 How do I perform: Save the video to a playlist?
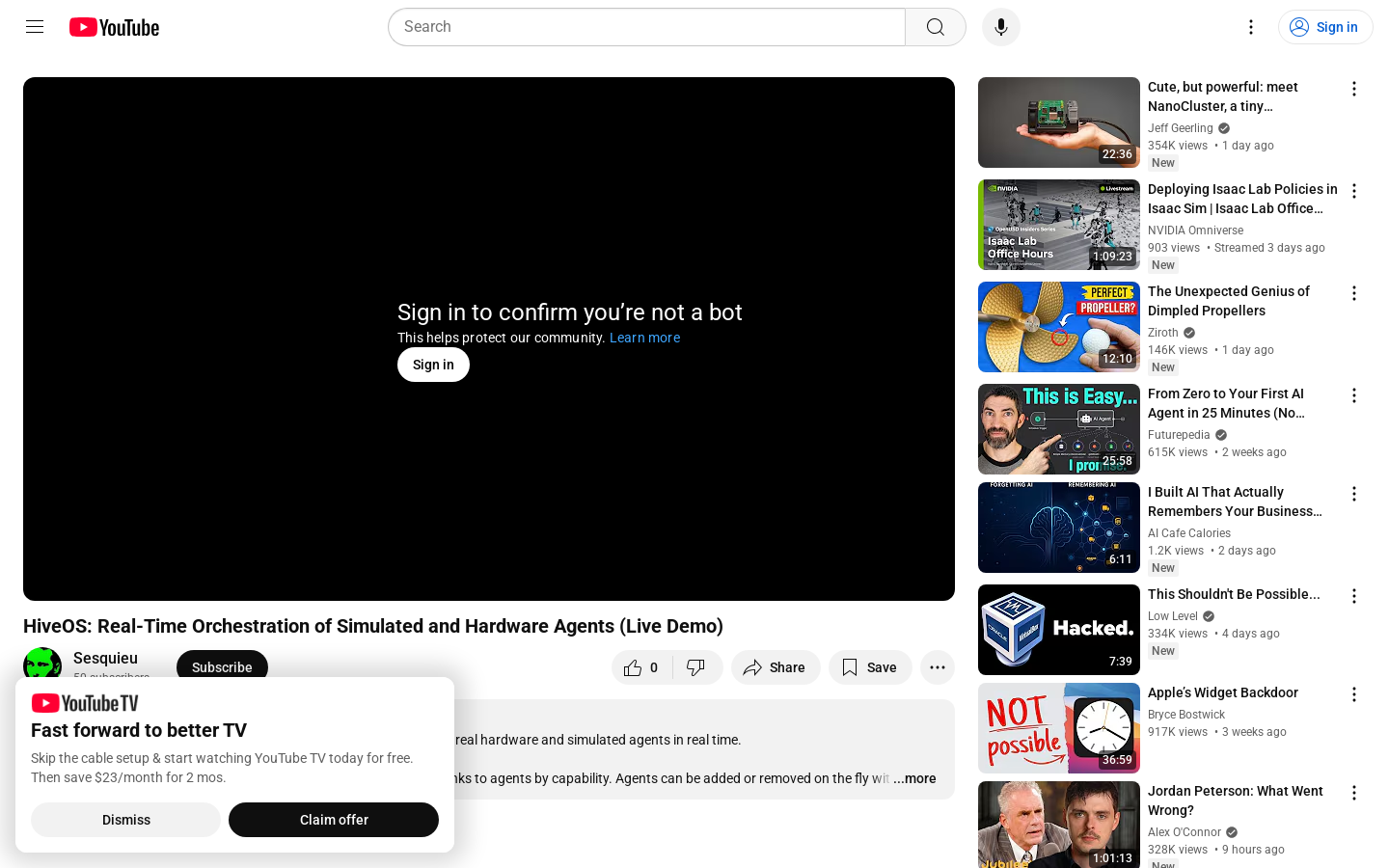[870, 667]
